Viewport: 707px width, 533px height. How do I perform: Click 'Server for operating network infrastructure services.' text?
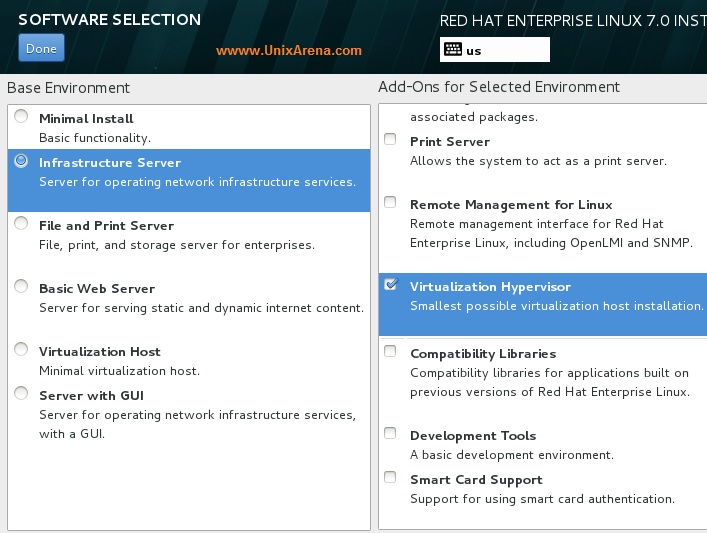pos(197,182)
